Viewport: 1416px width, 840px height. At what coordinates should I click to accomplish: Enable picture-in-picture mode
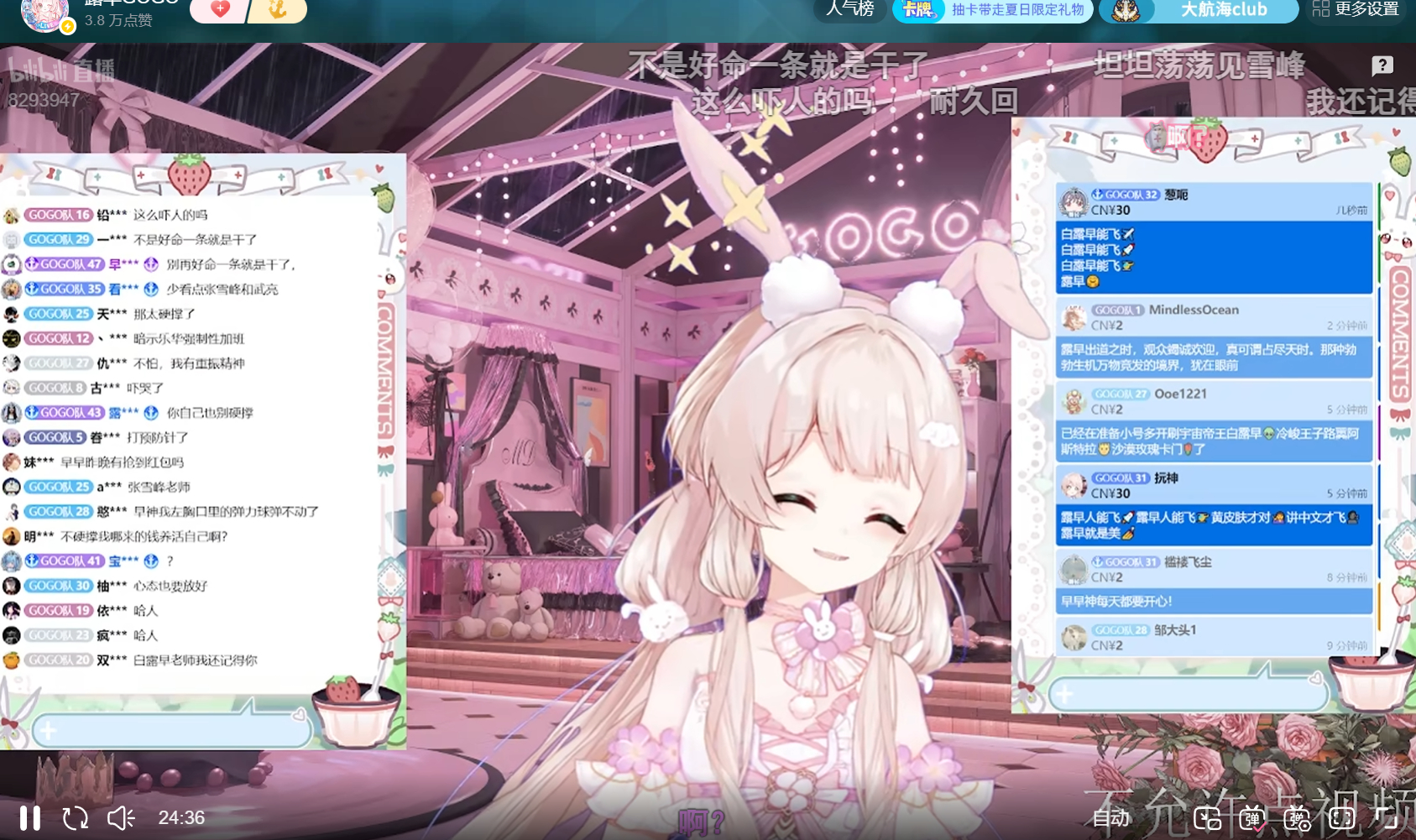1207,817
